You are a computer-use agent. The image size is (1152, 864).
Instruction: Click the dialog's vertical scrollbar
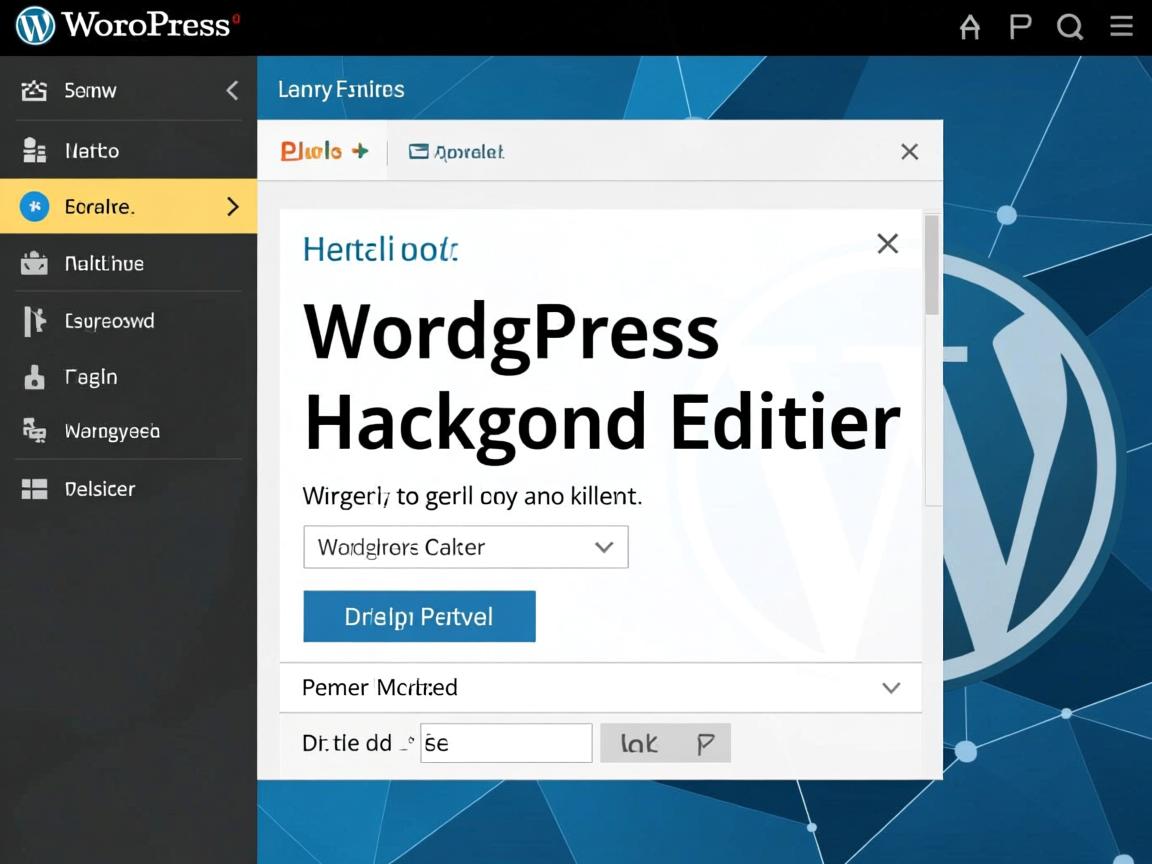click(932, 265)
